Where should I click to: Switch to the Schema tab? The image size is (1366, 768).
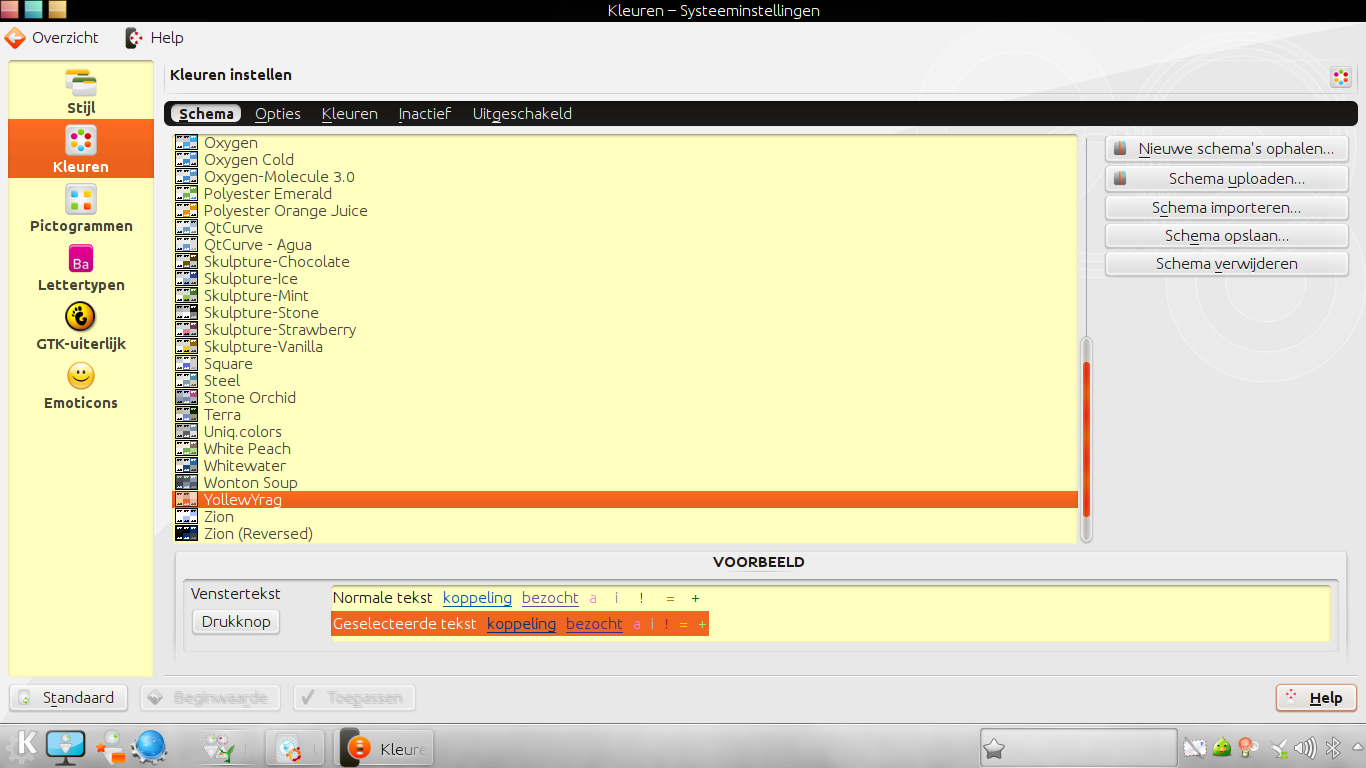point(206,114)
